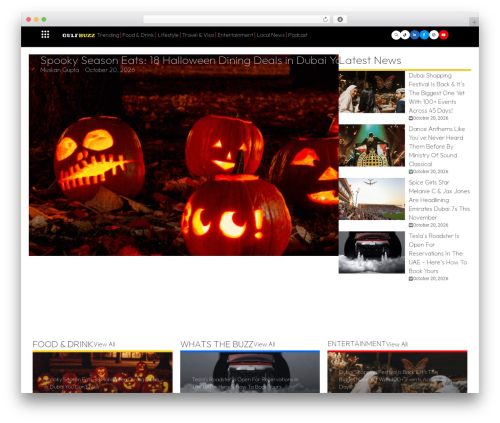Image resolution: width=500 pixels, height=423 pixels.
Task: Open the grid menu icon
Action: pyautogui.click(x=45, y=35)
